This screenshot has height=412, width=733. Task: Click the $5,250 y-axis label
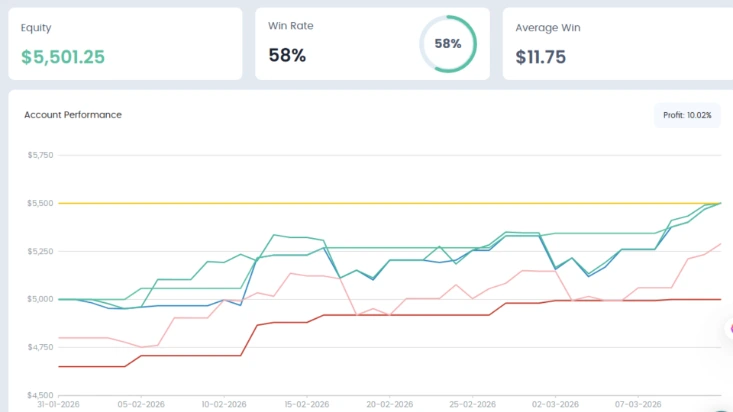coord(41,251)
